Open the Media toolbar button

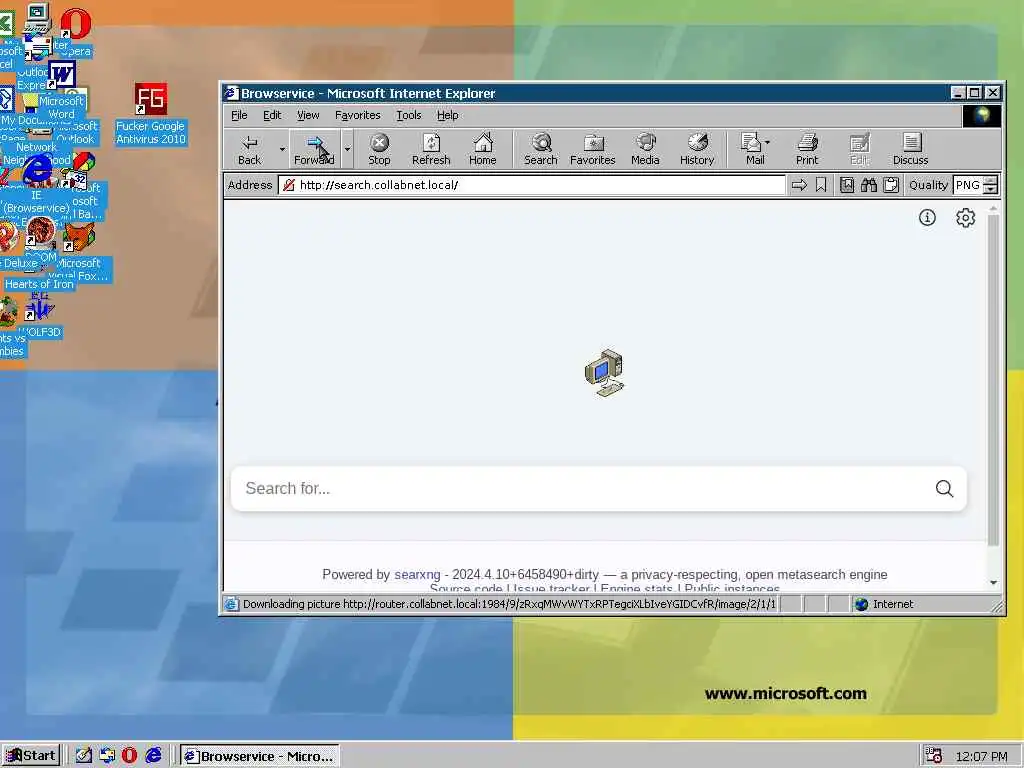click(645, 149)
